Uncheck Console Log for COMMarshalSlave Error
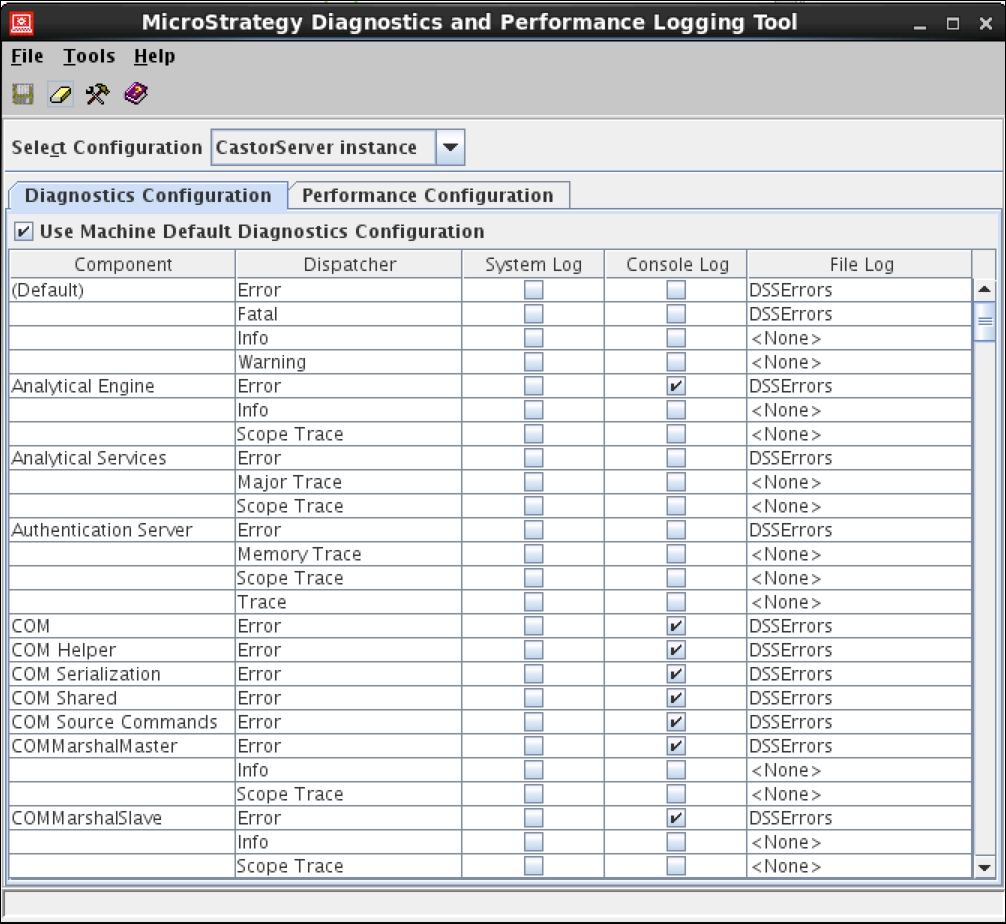The height and width of the screenshot is (924, 1006). 676,818
